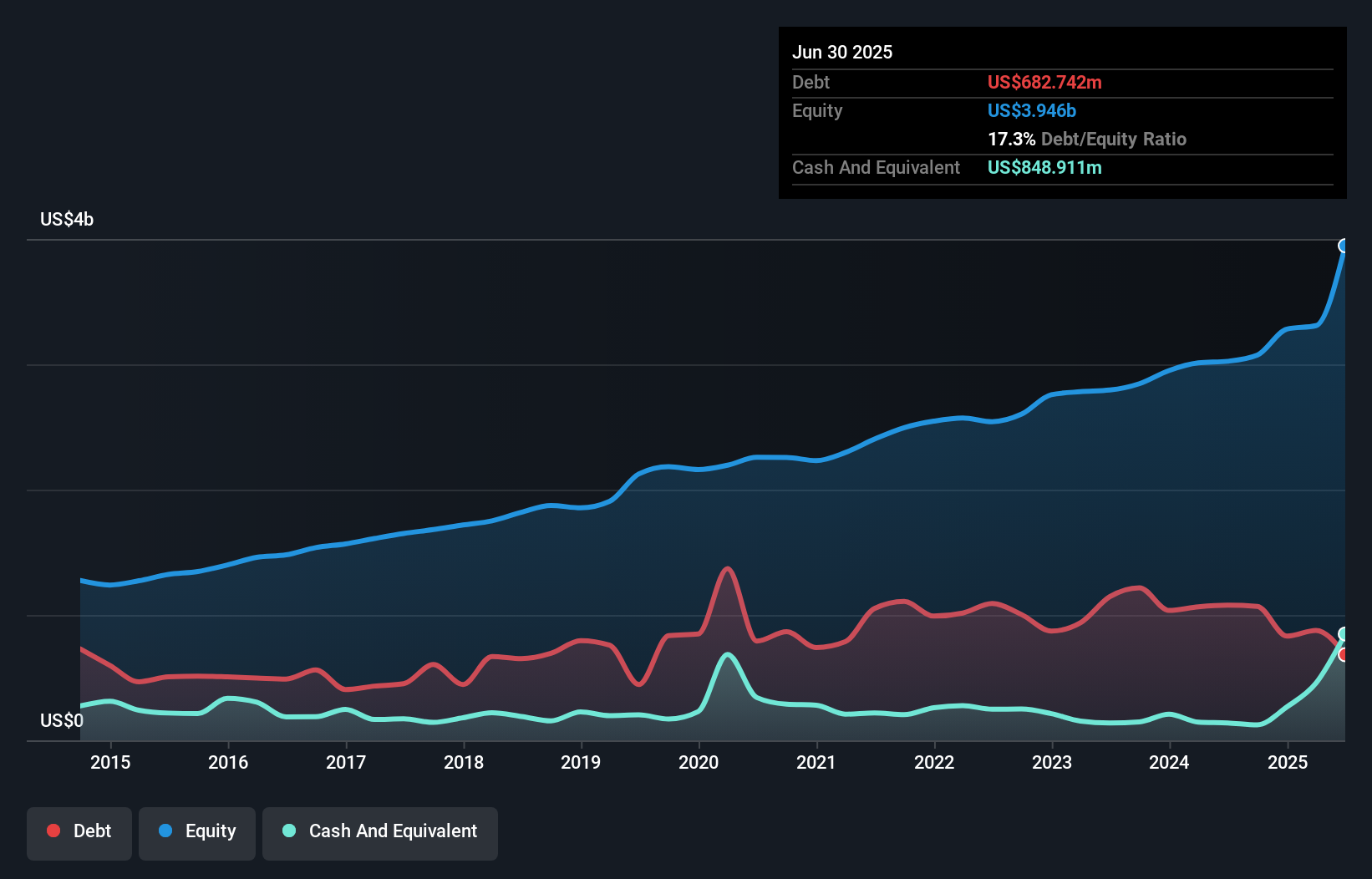
Task: Select the 2020 axis label
Action: [x=699, y=762]
